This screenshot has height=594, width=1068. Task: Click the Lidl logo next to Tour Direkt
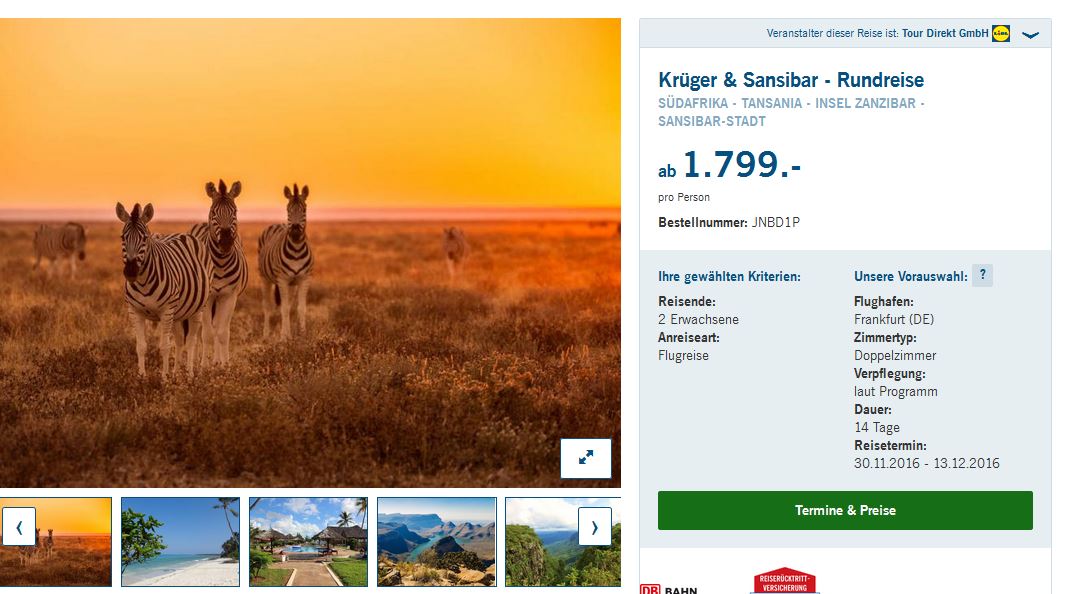click(1001, 33)
